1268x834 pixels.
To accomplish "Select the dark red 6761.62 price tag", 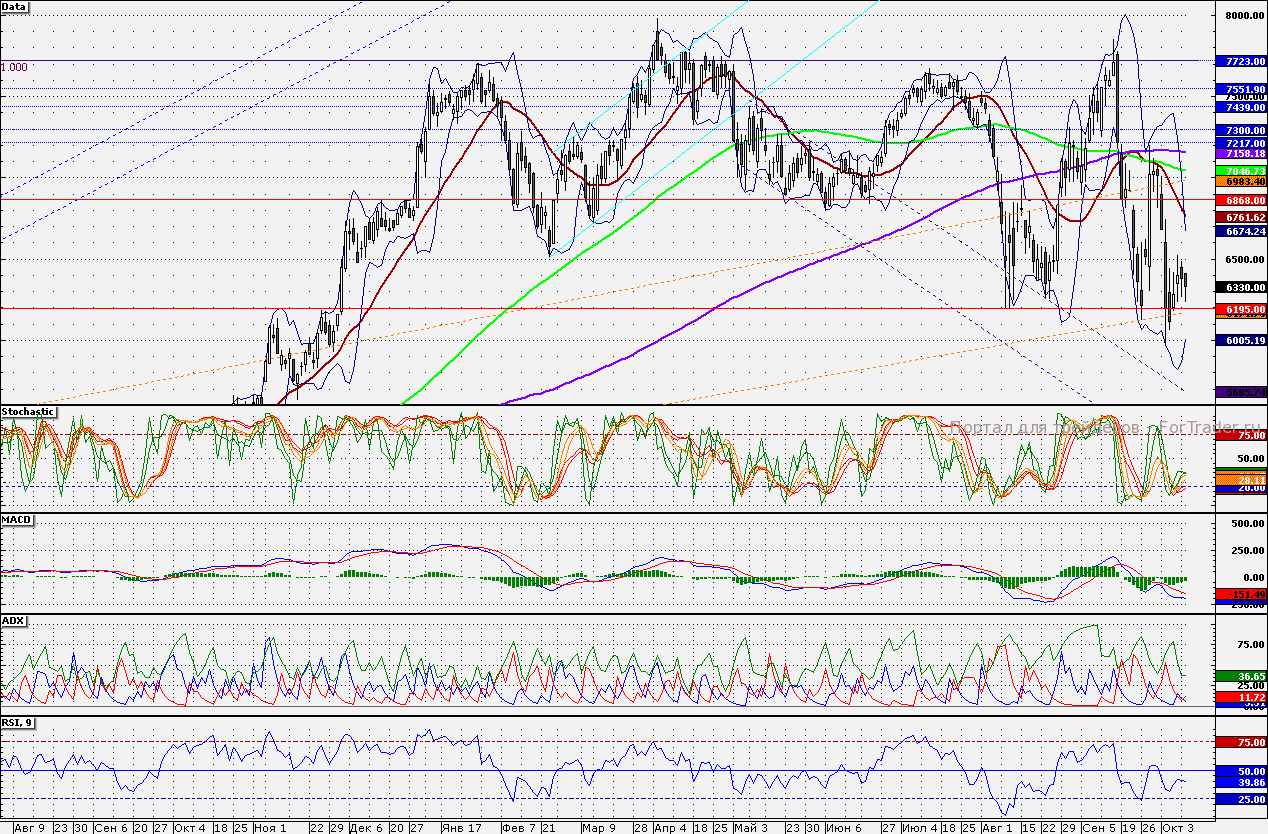I will (1240, 217).
